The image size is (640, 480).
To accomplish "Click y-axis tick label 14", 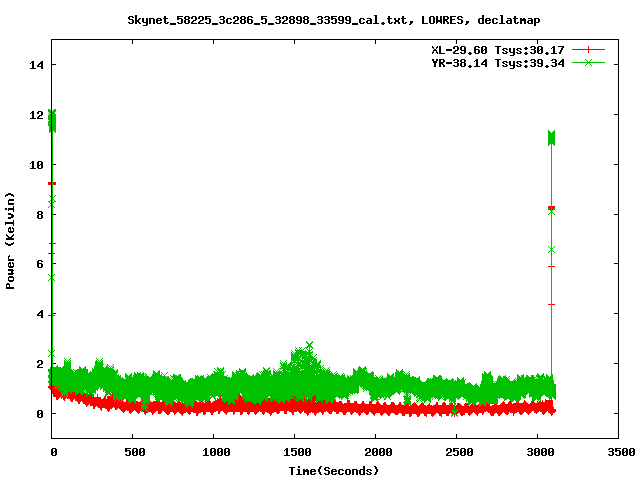I will (x=36, y=65).
